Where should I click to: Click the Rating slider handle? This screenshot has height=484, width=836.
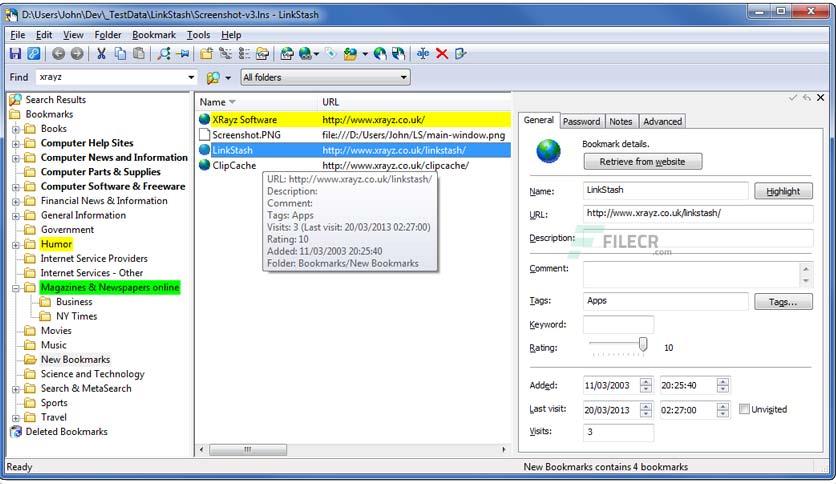(x=643, y=344)
